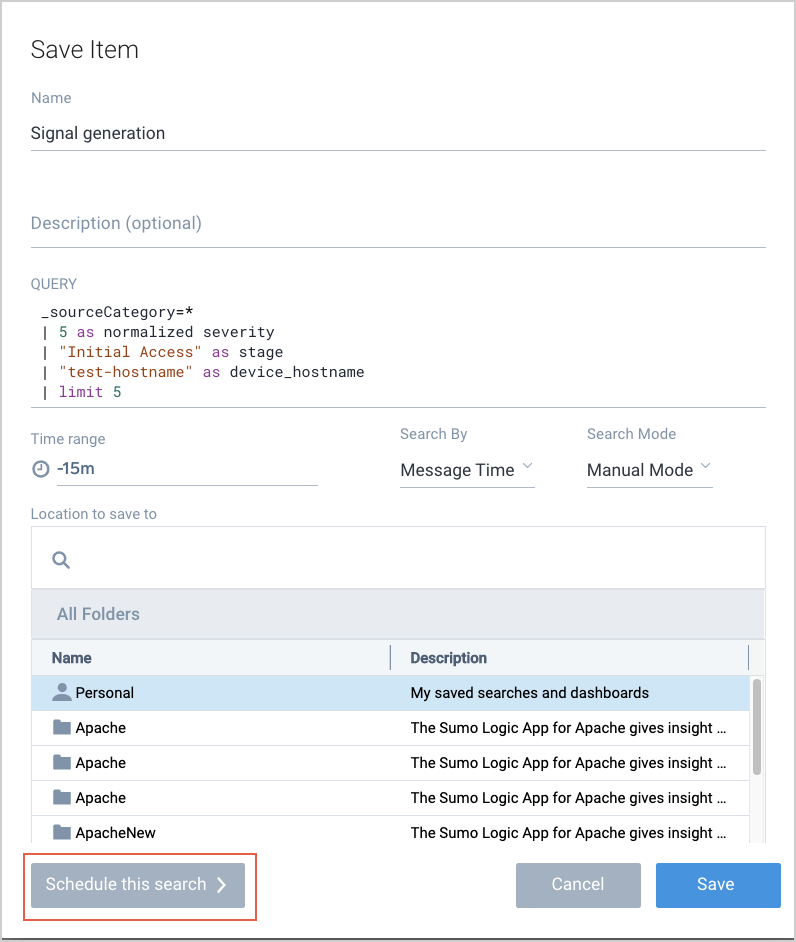Click the clock icon beside time range
796x942 pixels.
41,469
